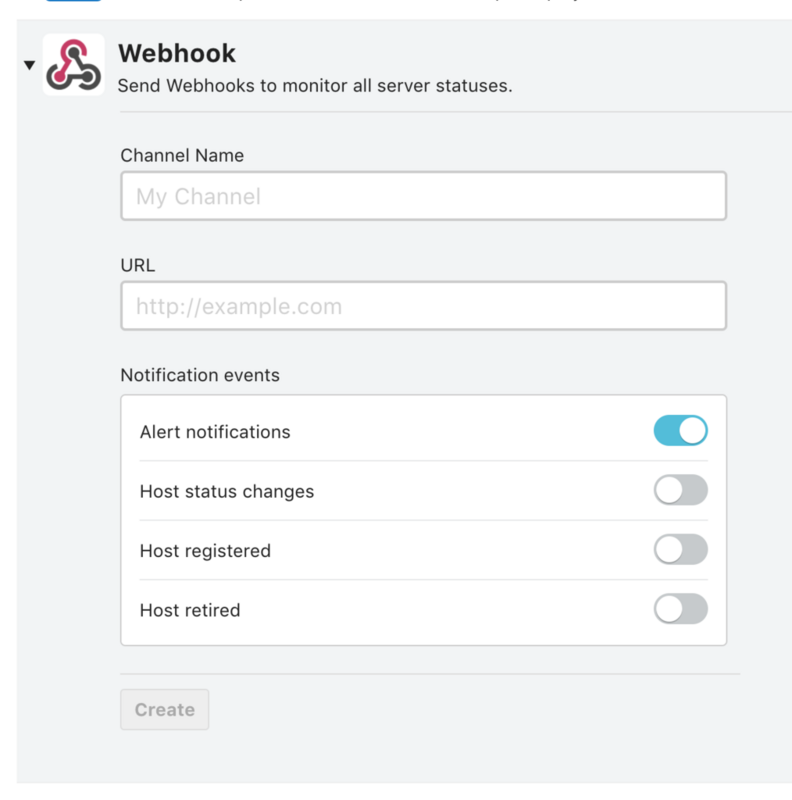Turn on the Host registered toggle
Screen dimensions: 792x800
point(681,549)
